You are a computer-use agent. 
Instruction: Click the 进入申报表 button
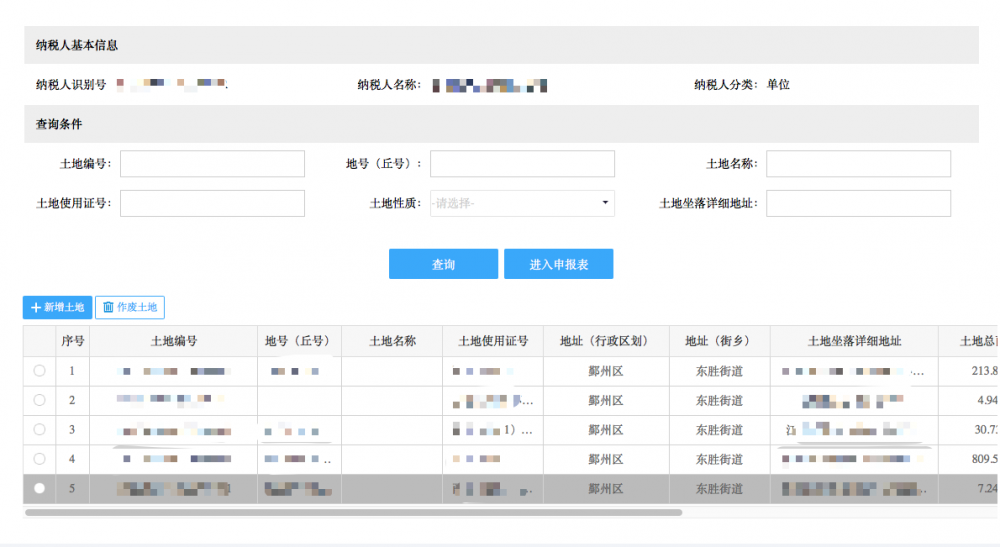pos(559,264)
